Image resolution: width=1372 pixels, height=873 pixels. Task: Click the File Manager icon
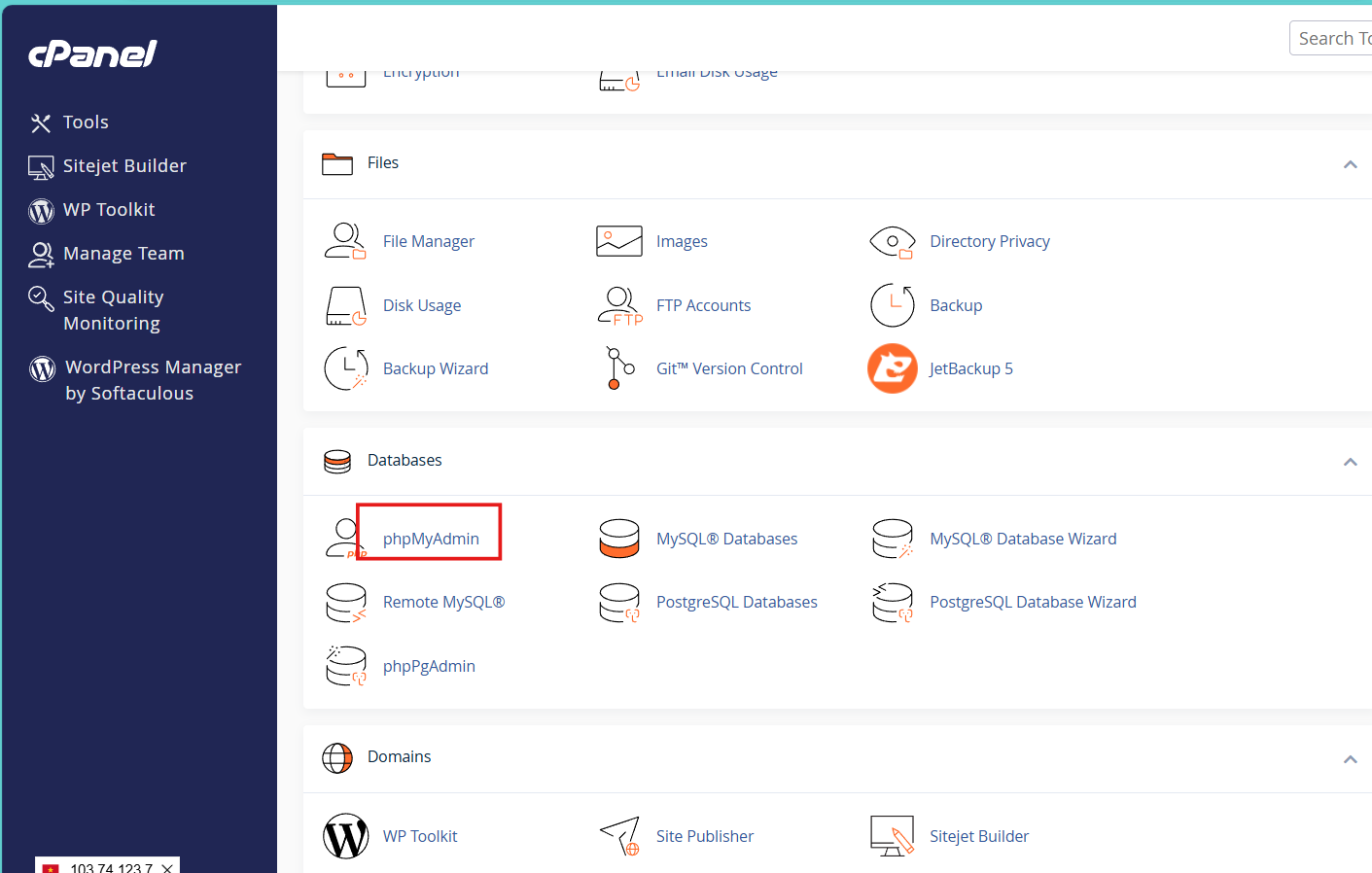coord(345,241)
